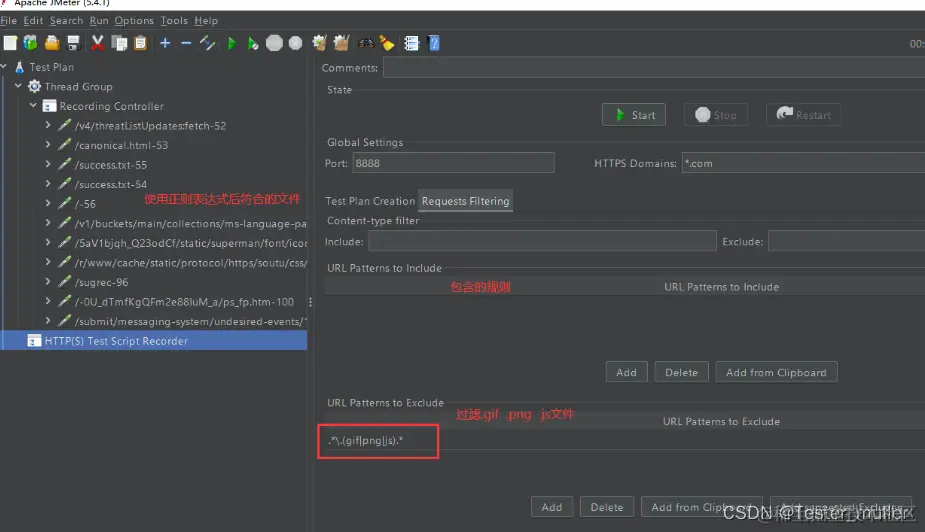Open the File menu

pyautogui.click(x=8, y=21)
